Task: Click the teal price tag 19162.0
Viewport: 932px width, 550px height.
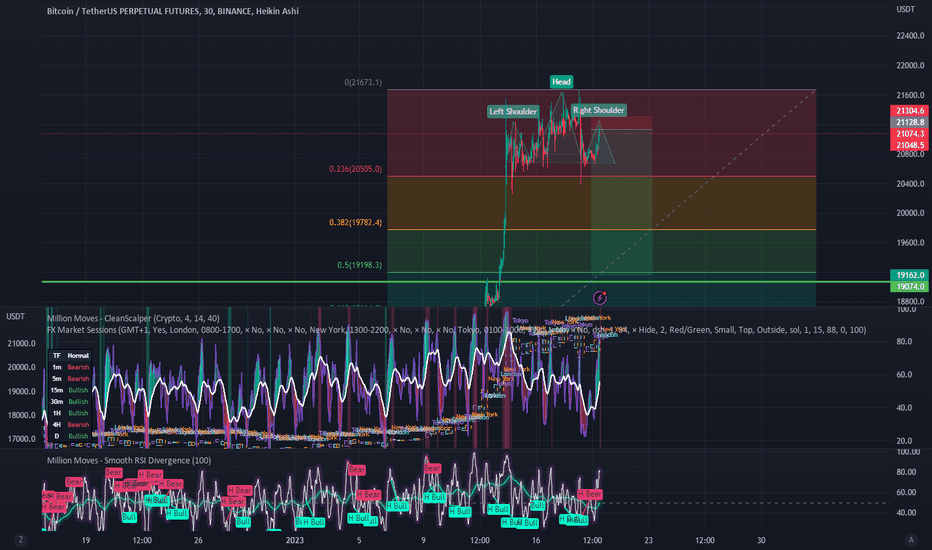Action: (x=910, y=275)
